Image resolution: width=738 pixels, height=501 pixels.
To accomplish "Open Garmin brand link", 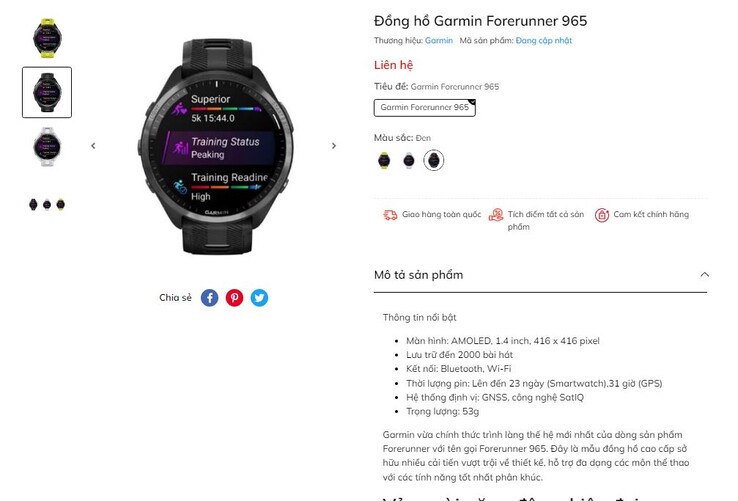I will 439,40.
